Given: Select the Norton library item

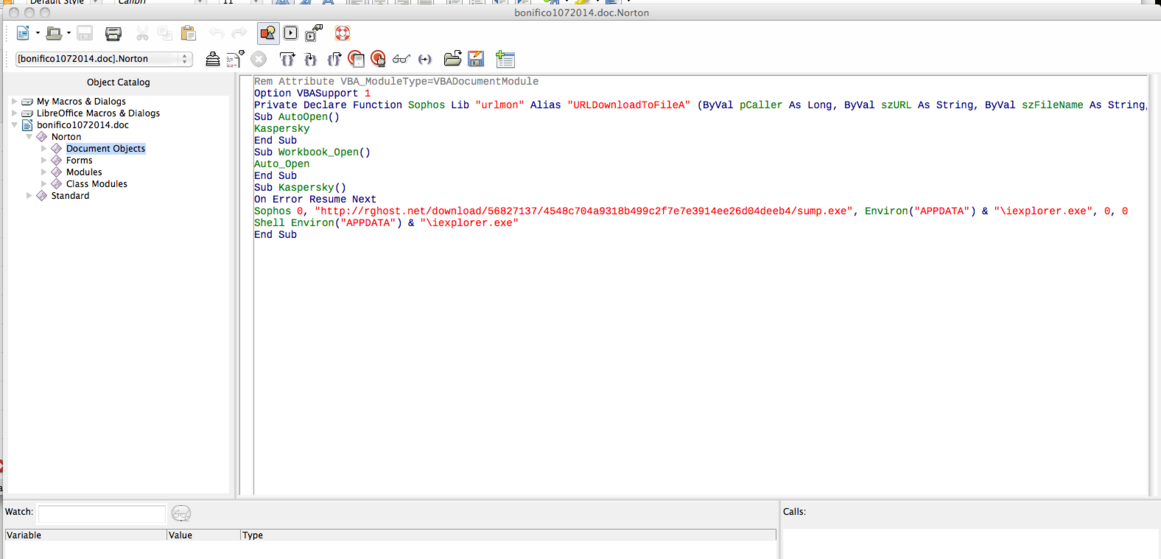Looking at the screenshot, I should (66, 137).
